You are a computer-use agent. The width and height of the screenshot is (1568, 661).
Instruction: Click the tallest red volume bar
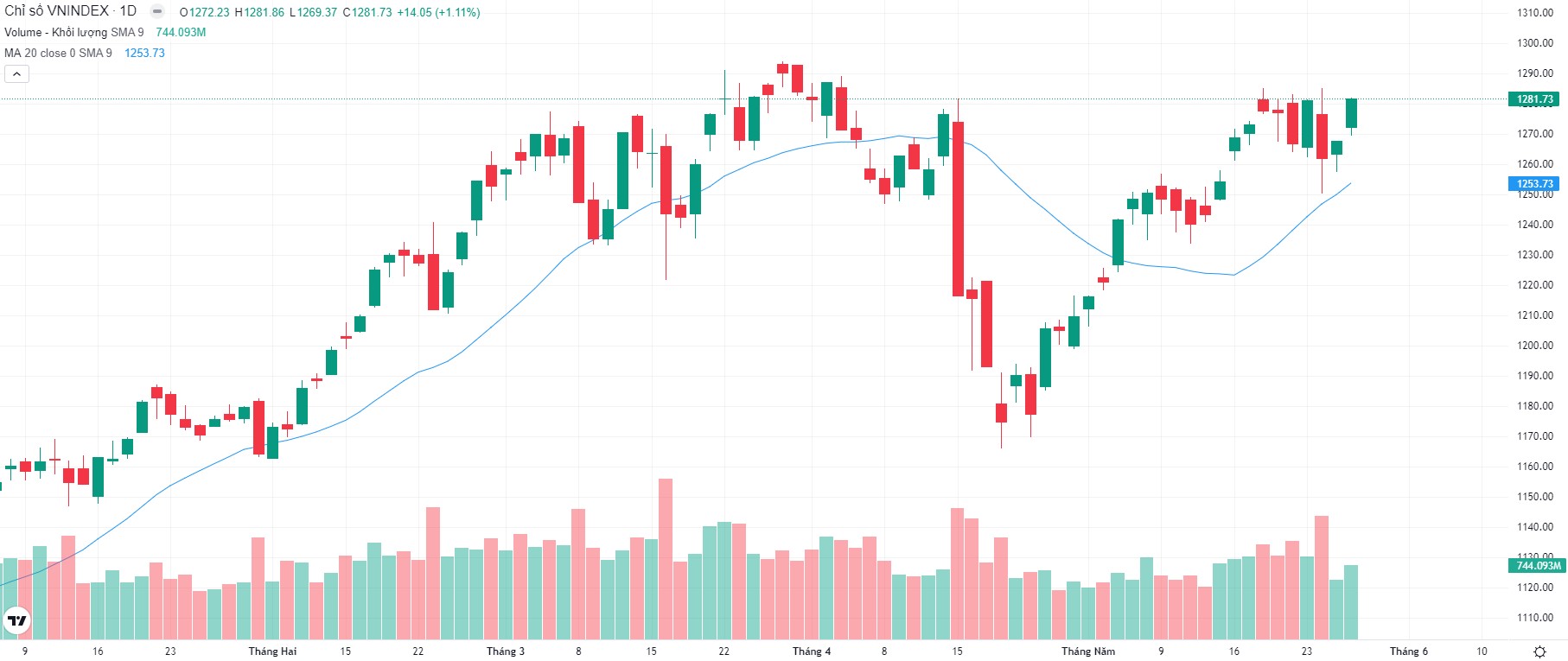(665, 558)
